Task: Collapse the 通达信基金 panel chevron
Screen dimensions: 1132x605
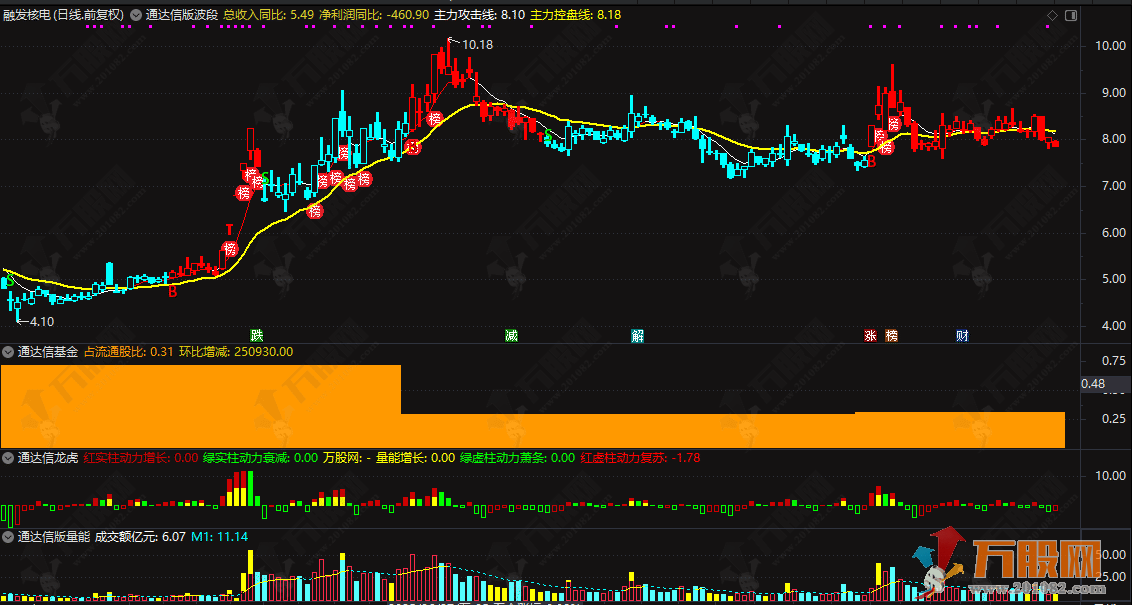Action: click(8, 351)
